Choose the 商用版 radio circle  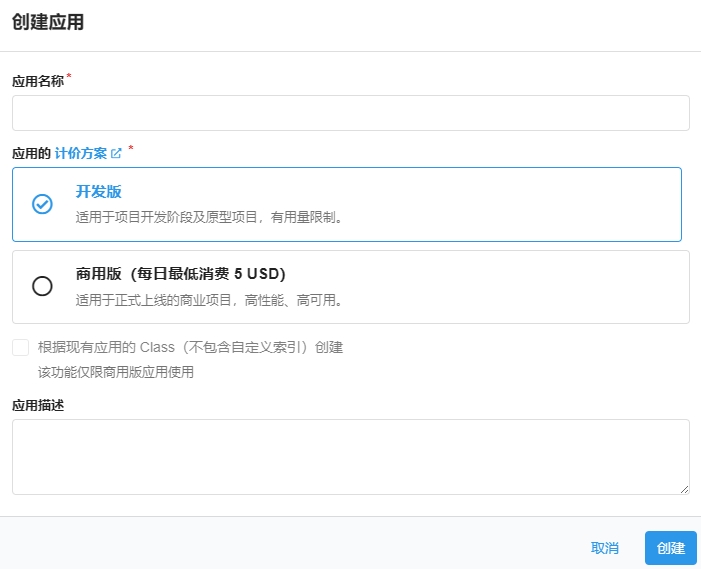tap(42, 286)
